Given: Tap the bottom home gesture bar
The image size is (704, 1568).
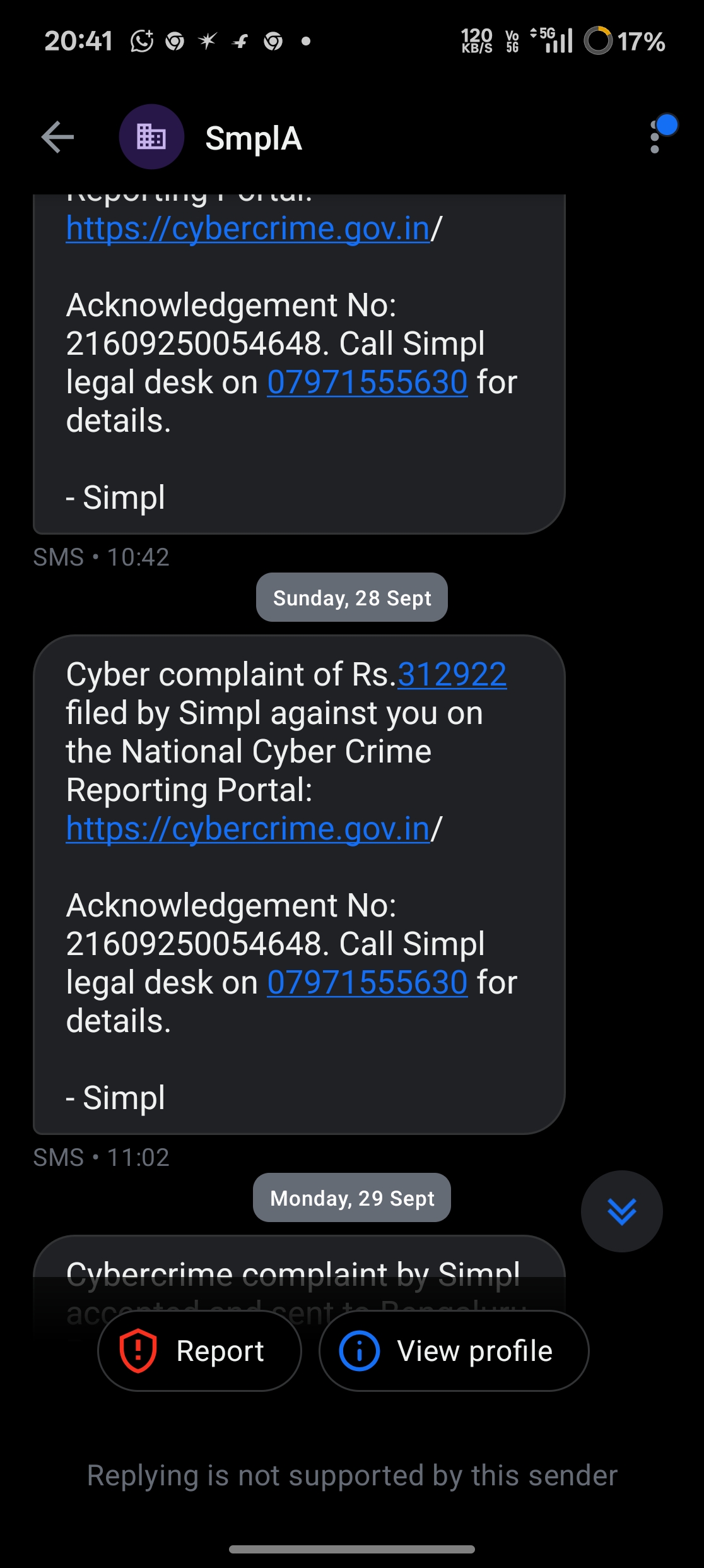Looking at the screenshot, I should click(351, 1549).
